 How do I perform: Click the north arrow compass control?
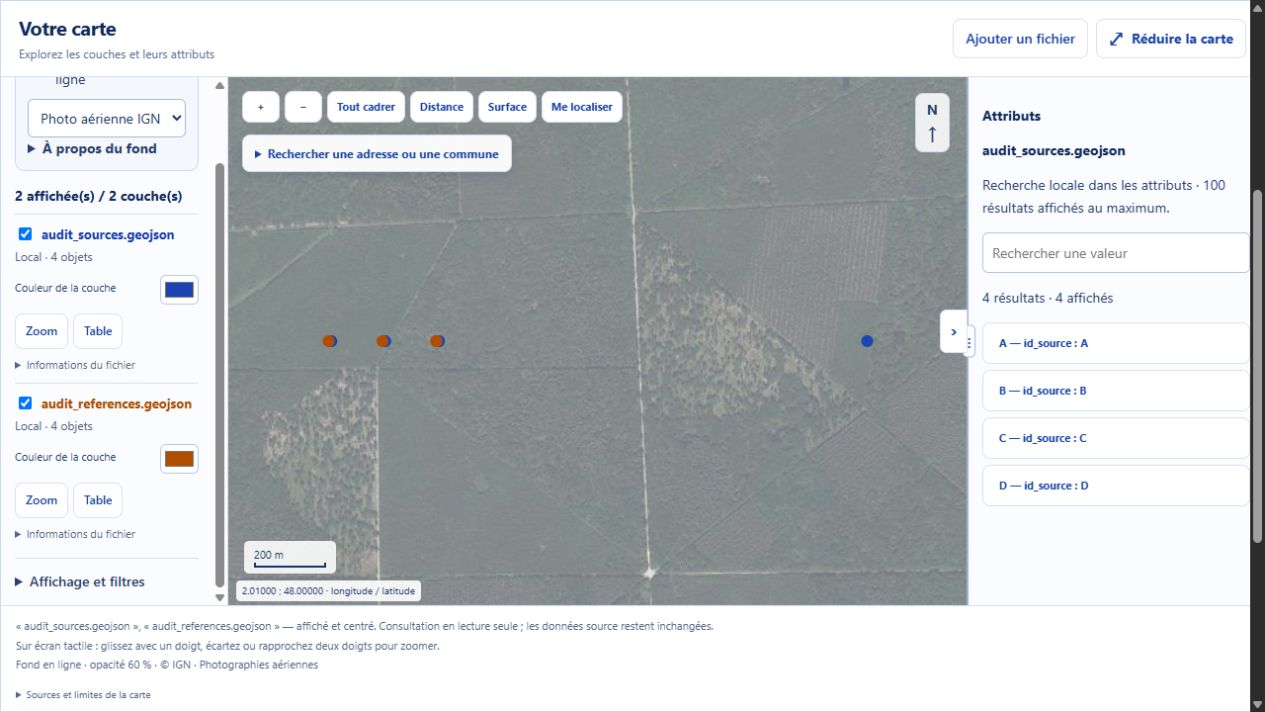[932, 122]
